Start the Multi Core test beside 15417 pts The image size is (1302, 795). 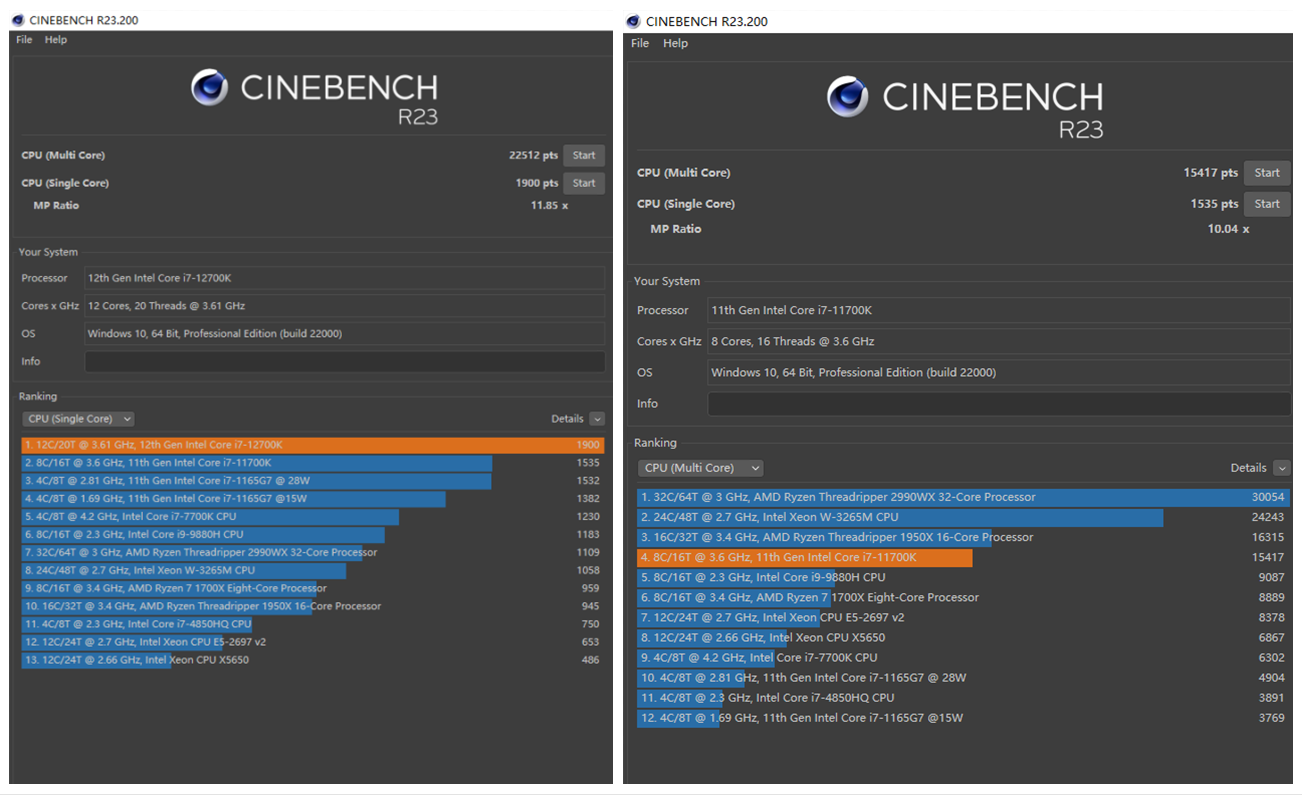coord(1267,173)
